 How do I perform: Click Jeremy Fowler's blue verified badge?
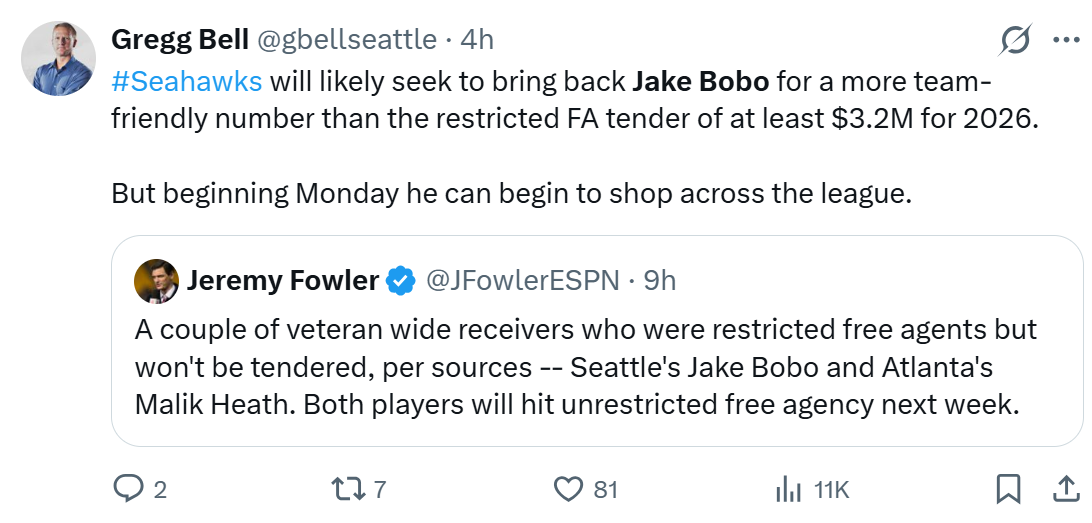pos(401,281)
